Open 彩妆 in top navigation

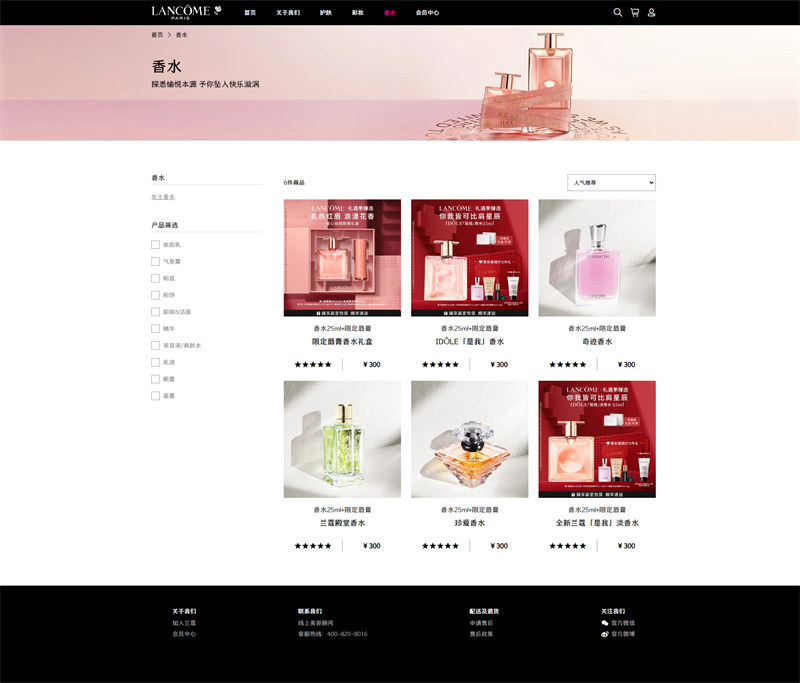coord(358,13)
